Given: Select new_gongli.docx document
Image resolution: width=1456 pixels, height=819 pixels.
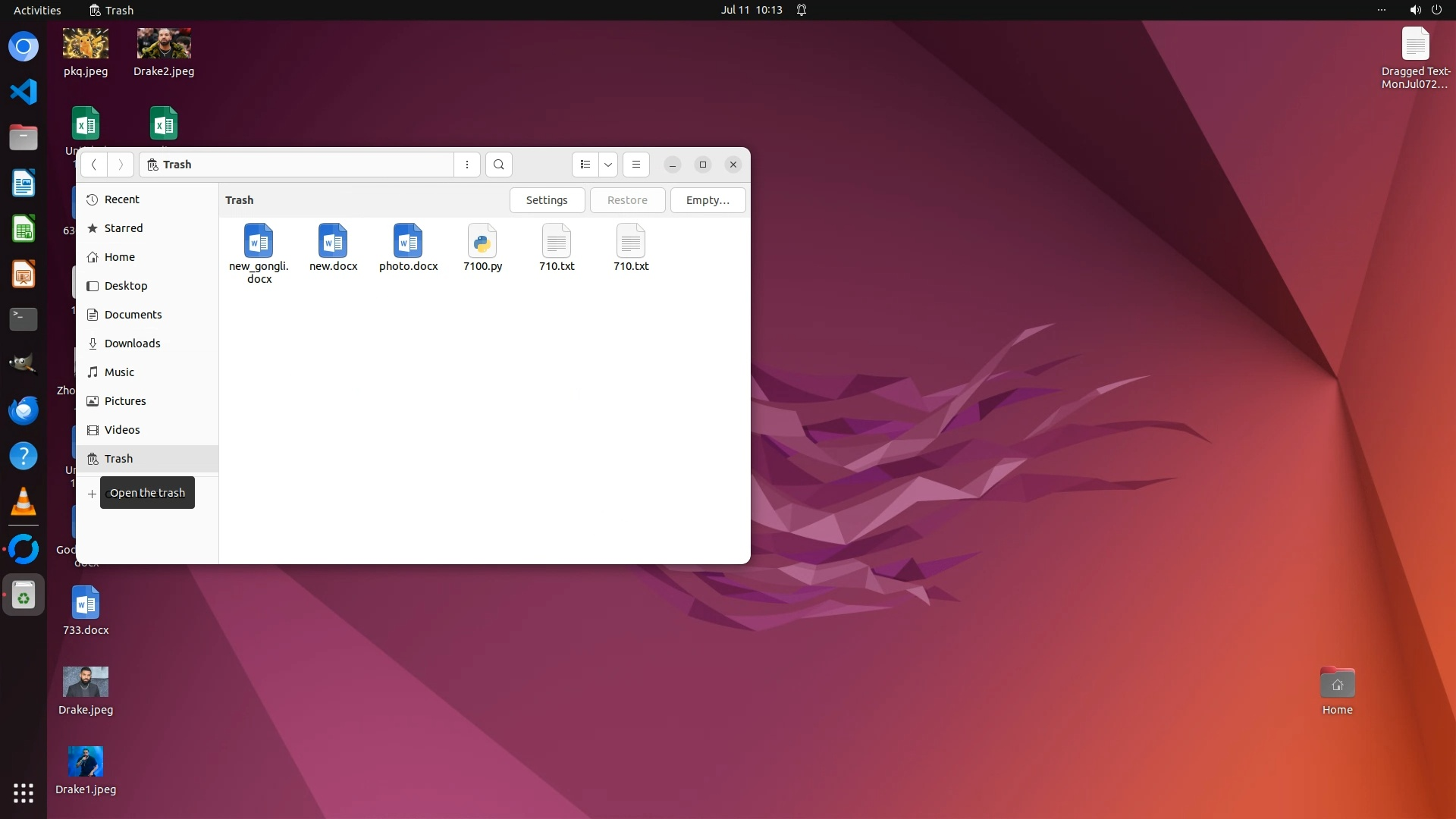Looking at the screenshot, I should click(259, 243).
